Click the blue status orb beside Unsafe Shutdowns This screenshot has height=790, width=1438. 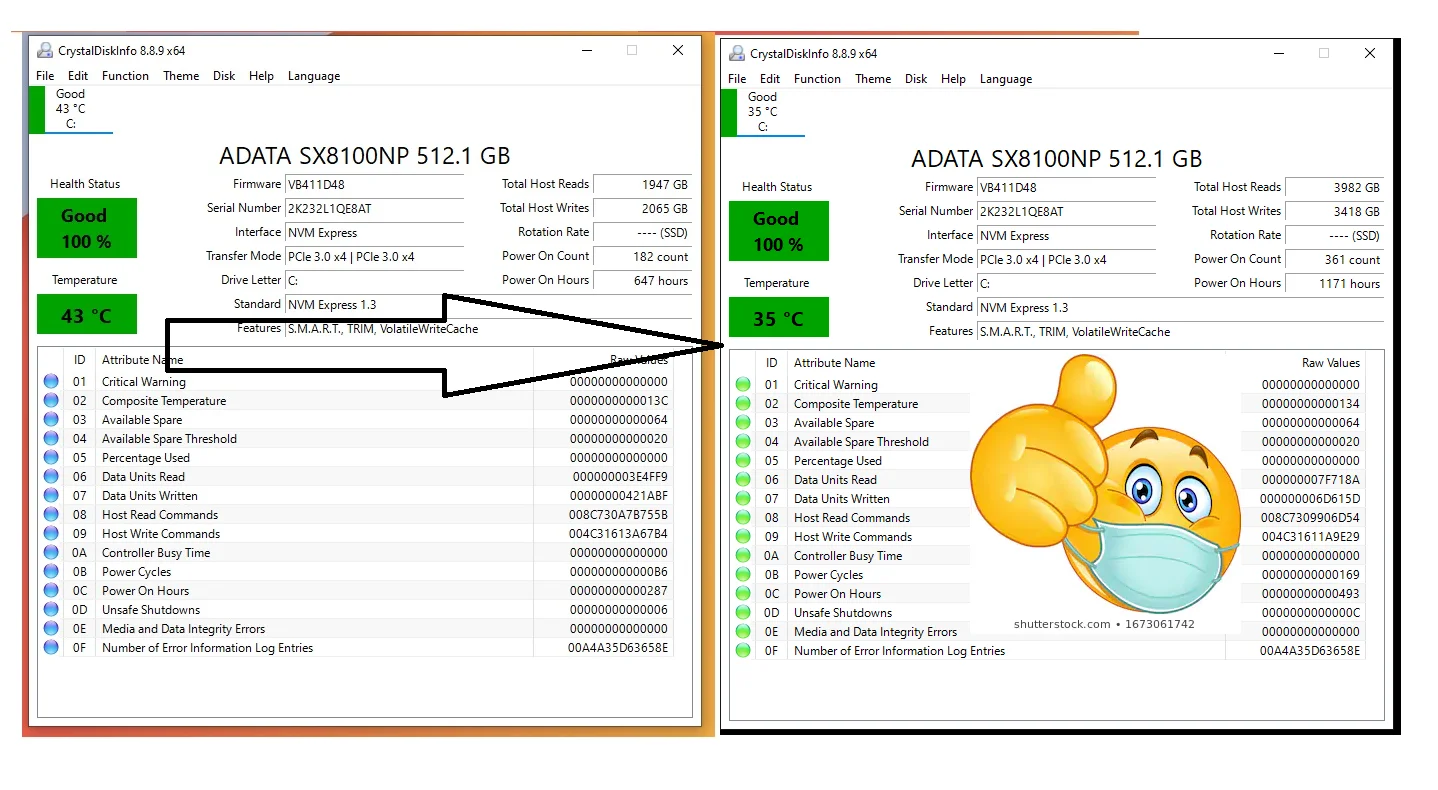click(51, 610)
